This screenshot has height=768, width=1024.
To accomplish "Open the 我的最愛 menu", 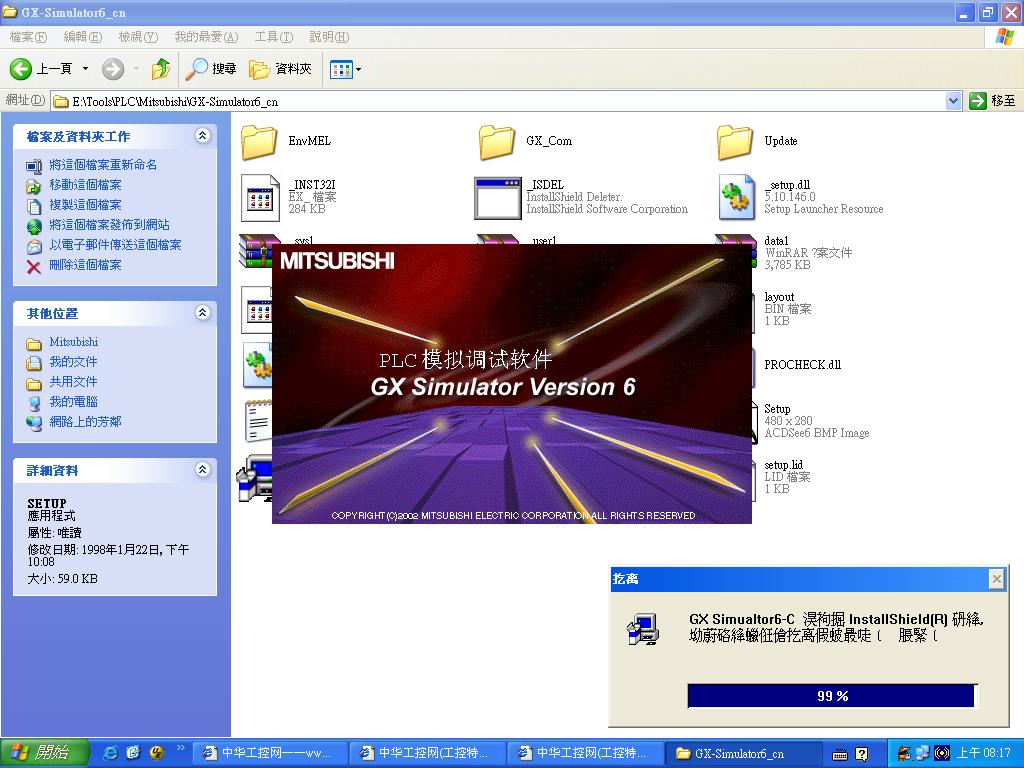I will 206,37.
